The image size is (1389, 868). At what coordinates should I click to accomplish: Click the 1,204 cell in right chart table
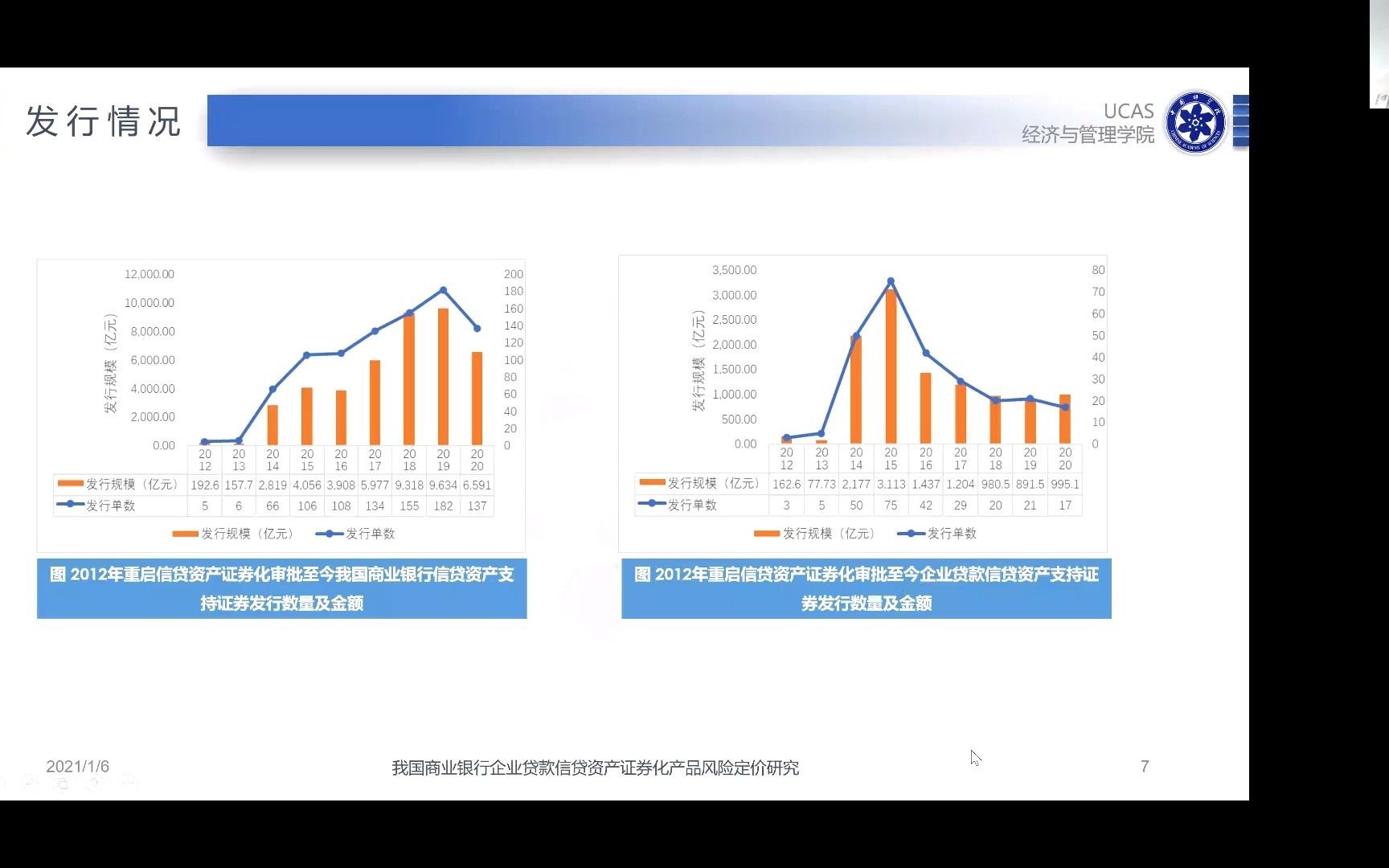pyautogui.click(x=961, y=484)
